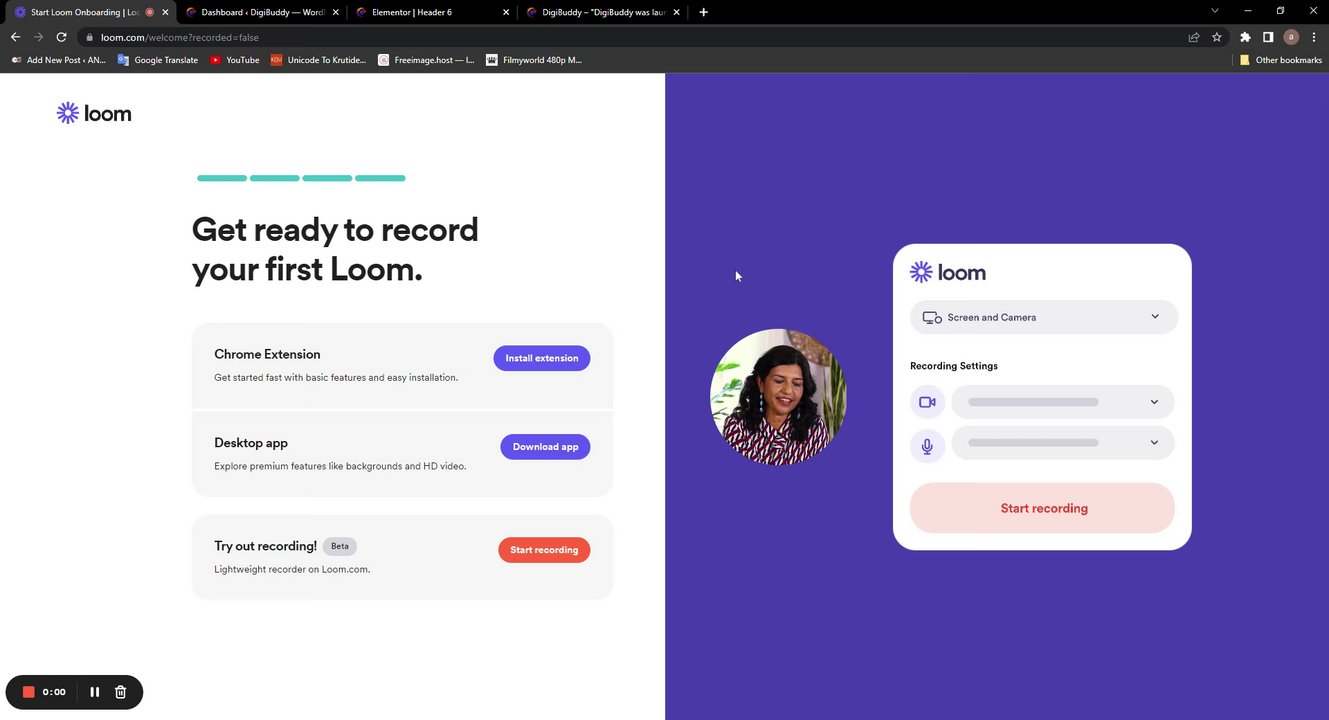Screen dimensions: 1329x720
Task: Close the Dashboard DigiBuddy tab
Action: [335, 12]
